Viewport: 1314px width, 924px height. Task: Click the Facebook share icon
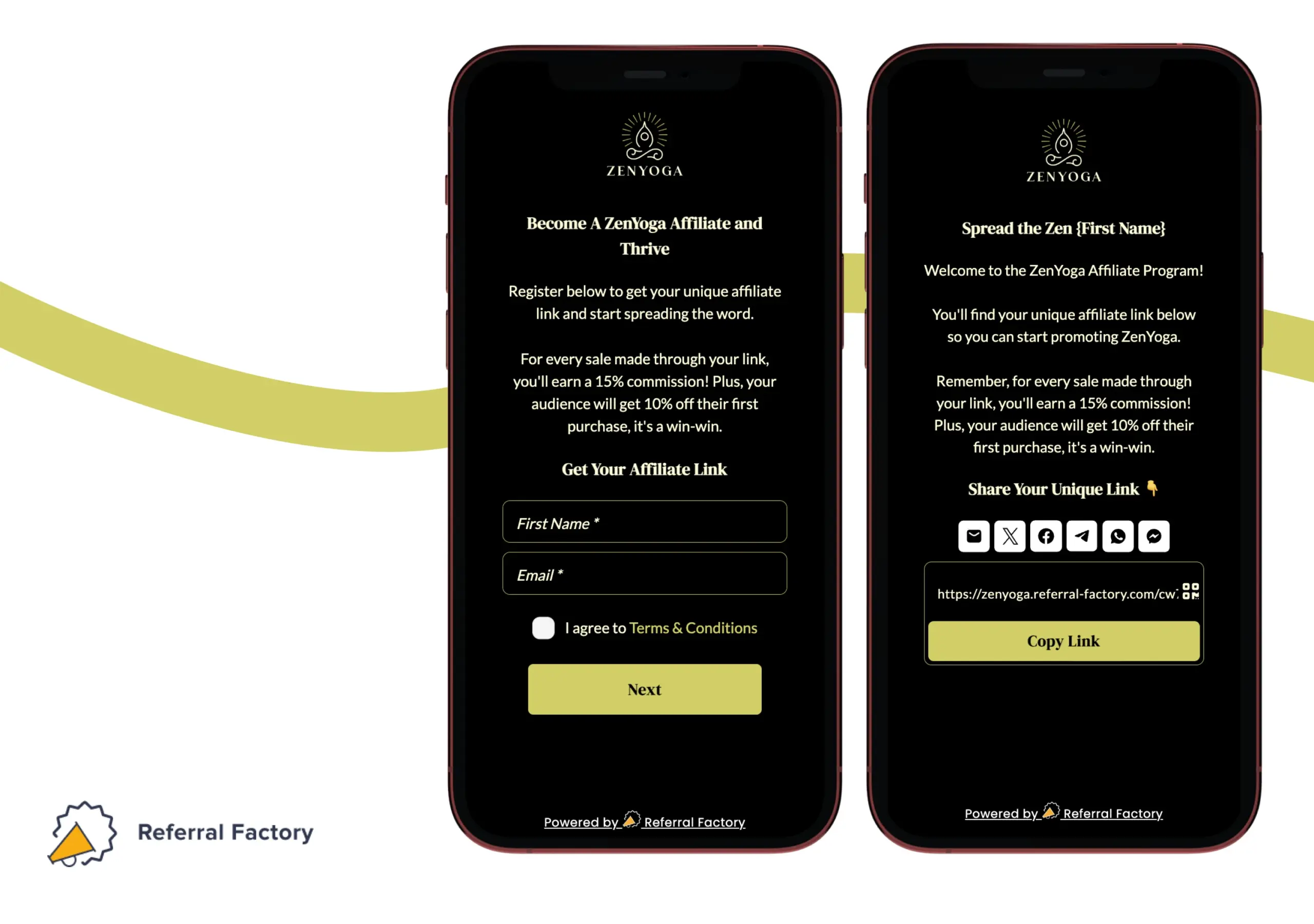(1046, 535)
